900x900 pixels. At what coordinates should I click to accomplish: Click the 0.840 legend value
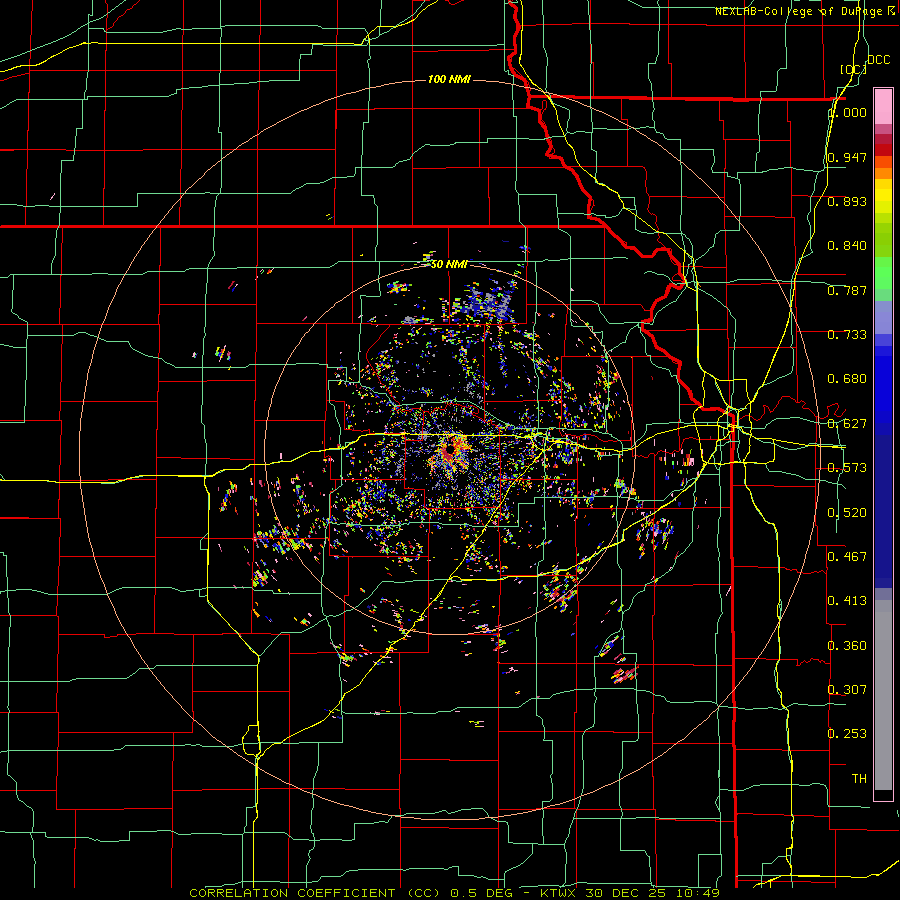coord(847,246)
